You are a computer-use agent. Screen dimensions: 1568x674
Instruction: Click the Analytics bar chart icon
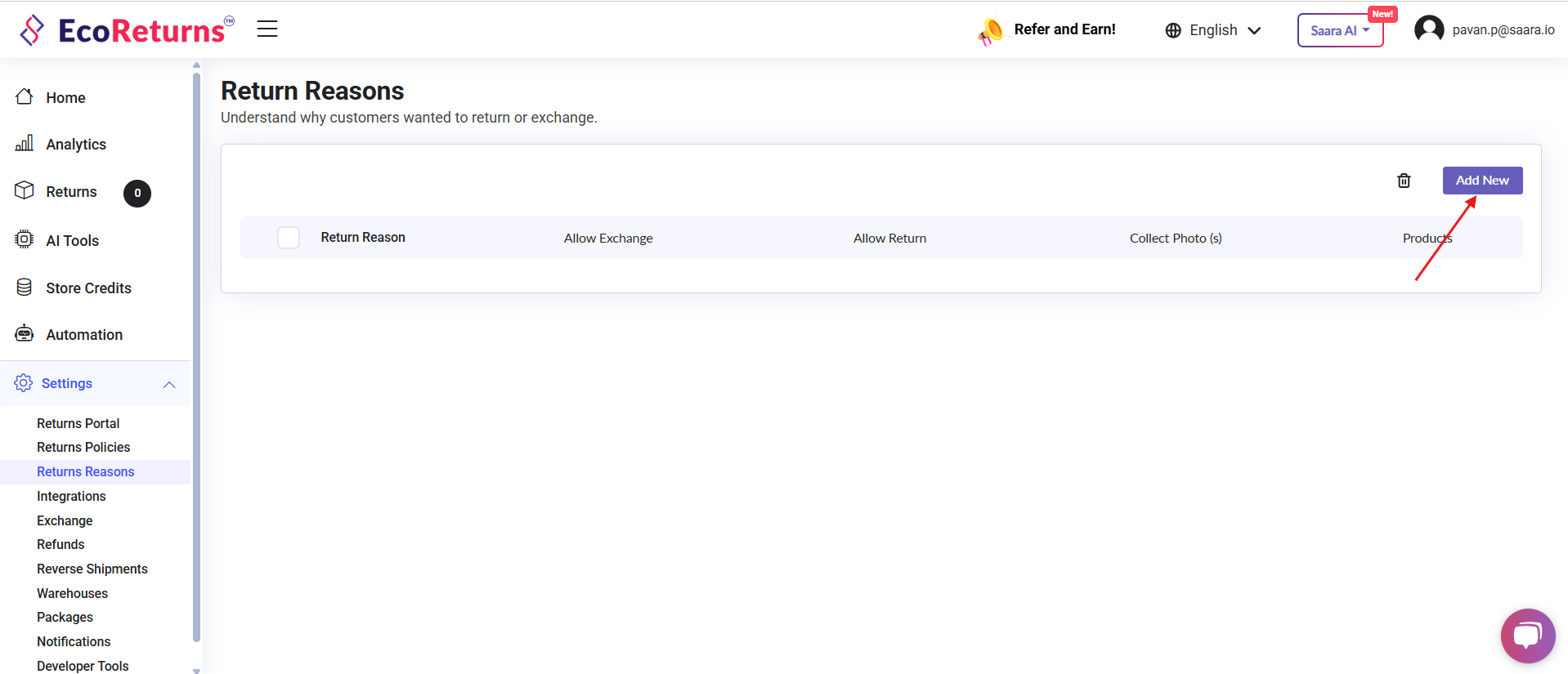pyautogui.click(x=25, y=144)
